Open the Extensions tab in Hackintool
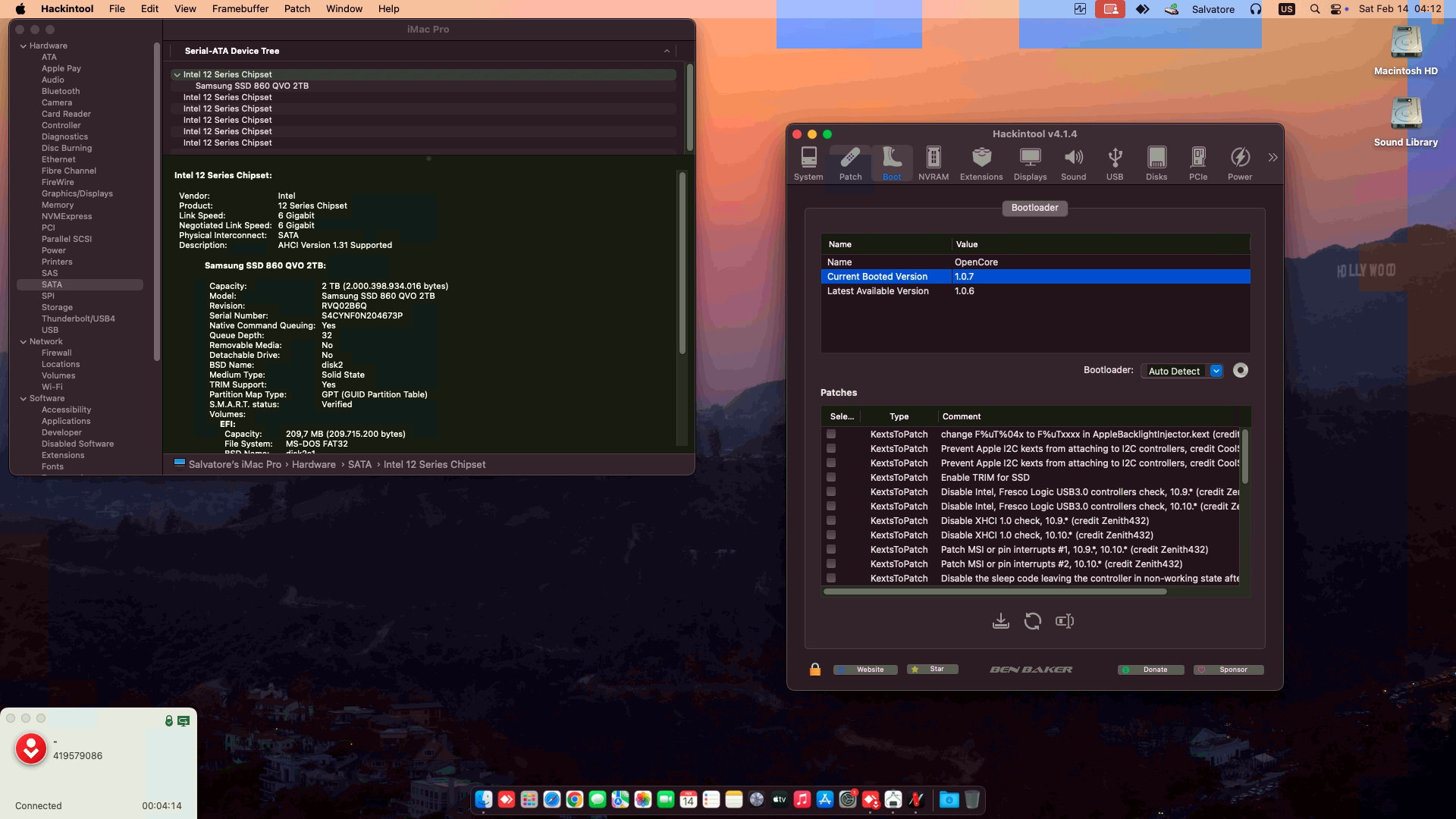This screenshot has height=819, width=1456. (981, 164)
